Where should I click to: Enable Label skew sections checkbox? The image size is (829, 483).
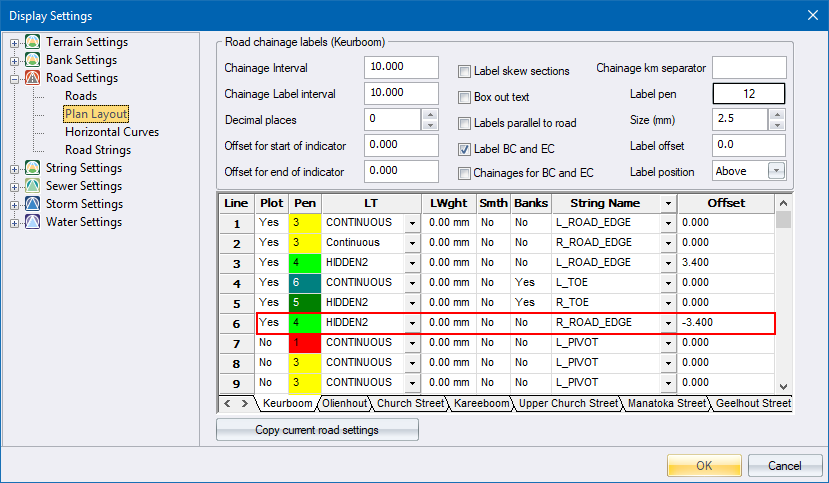465,72
